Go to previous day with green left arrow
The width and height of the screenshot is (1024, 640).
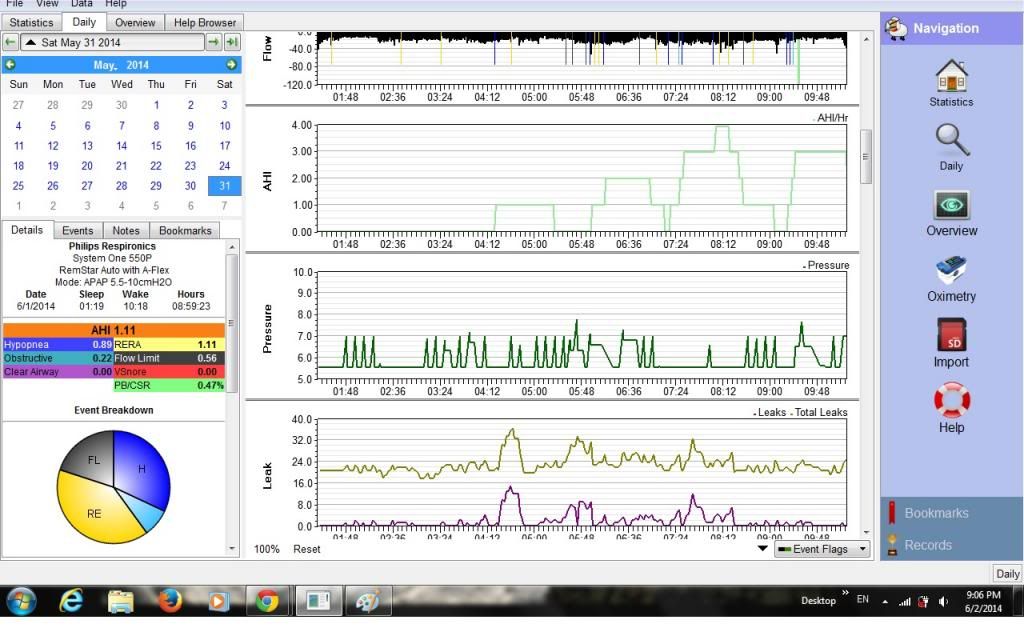click(x=10, y=42)
